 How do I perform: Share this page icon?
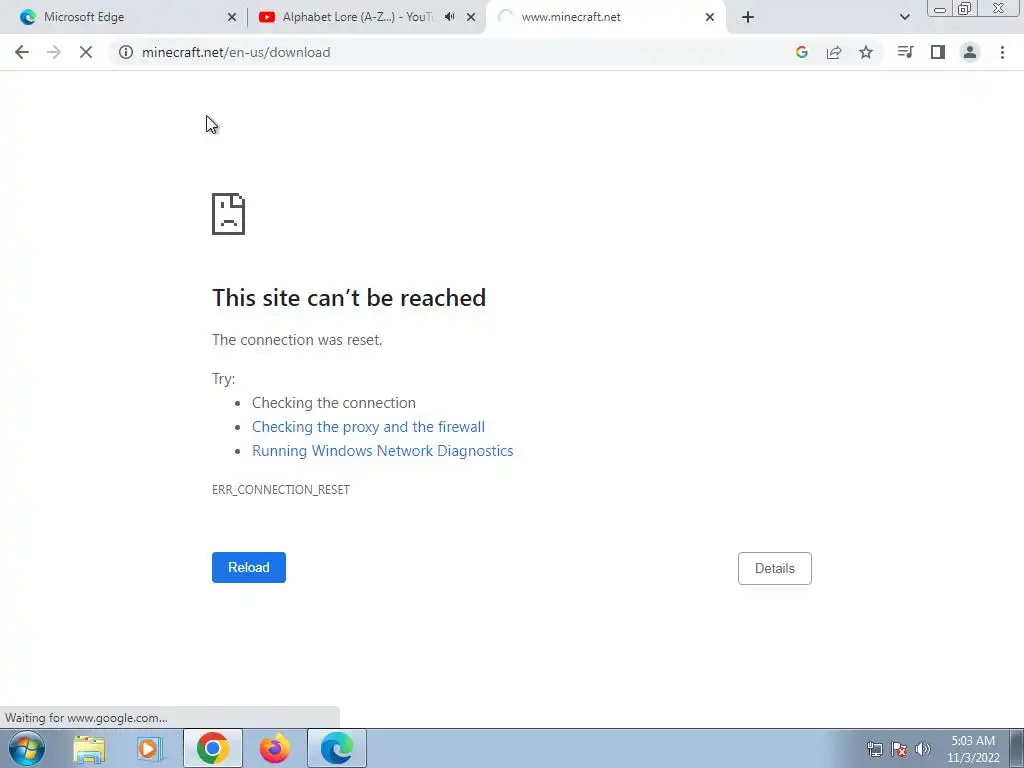coord(834,52)
